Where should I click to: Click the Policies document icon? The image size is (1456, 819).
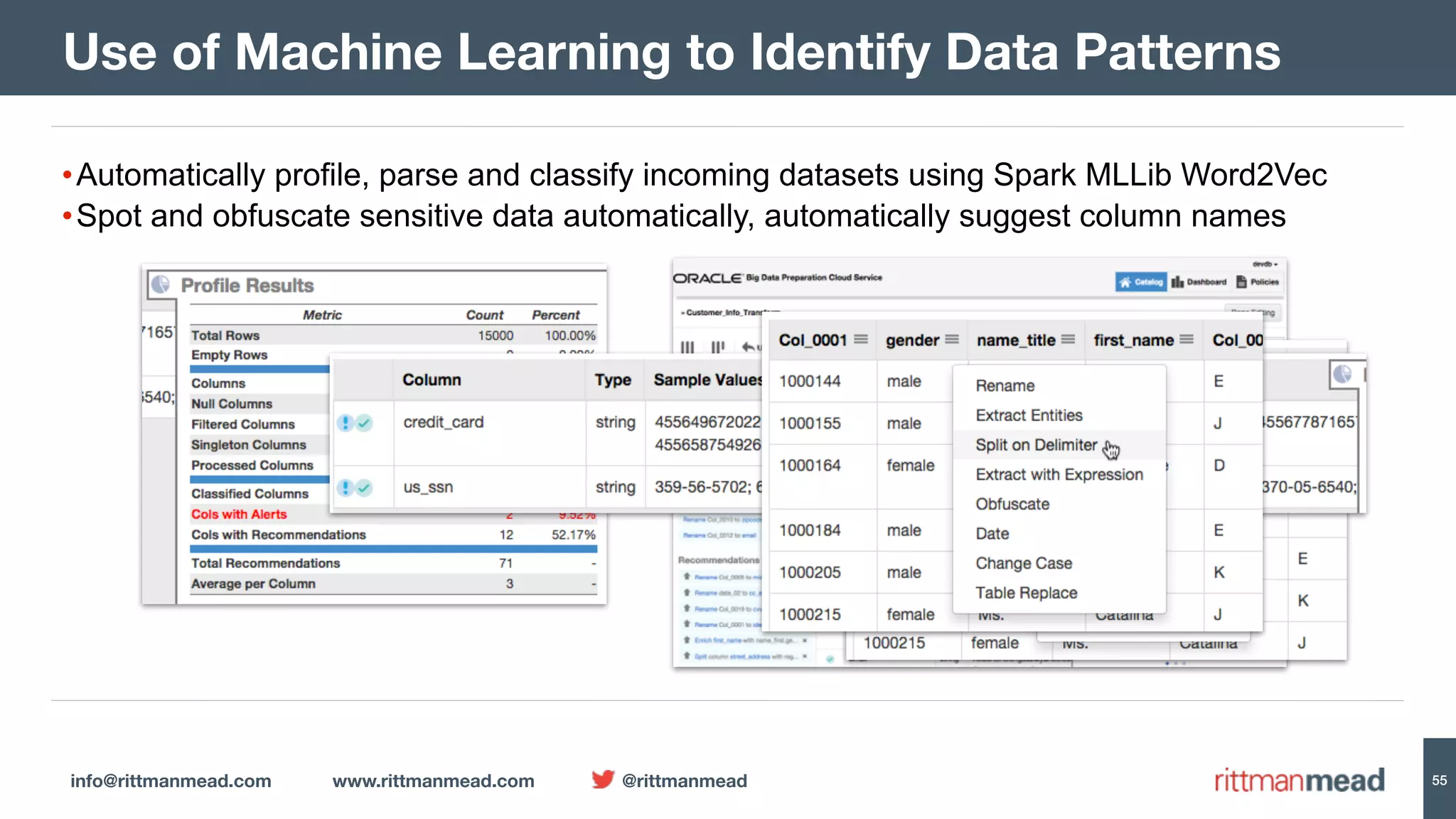(x=1241, y=282)
